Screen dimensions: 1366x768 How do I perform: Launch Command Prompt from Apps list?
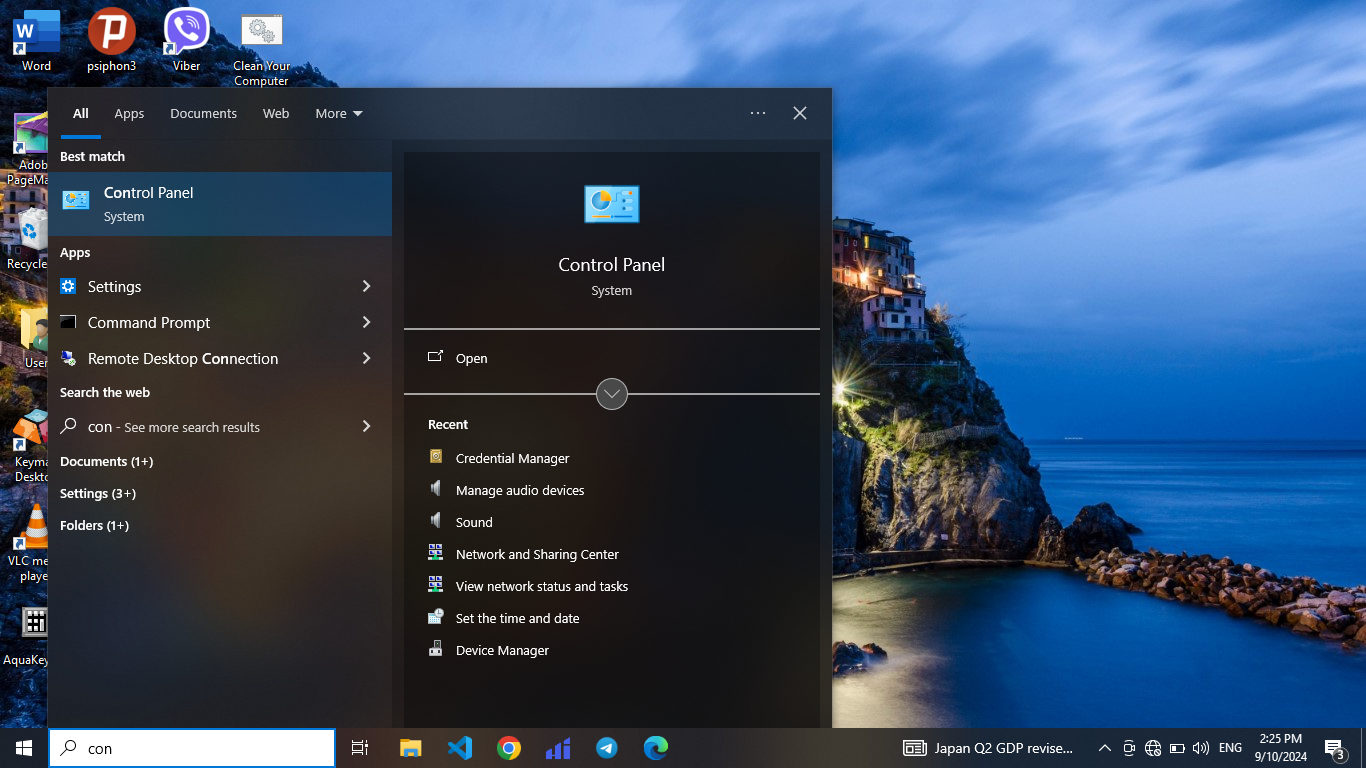coord(200,322)
